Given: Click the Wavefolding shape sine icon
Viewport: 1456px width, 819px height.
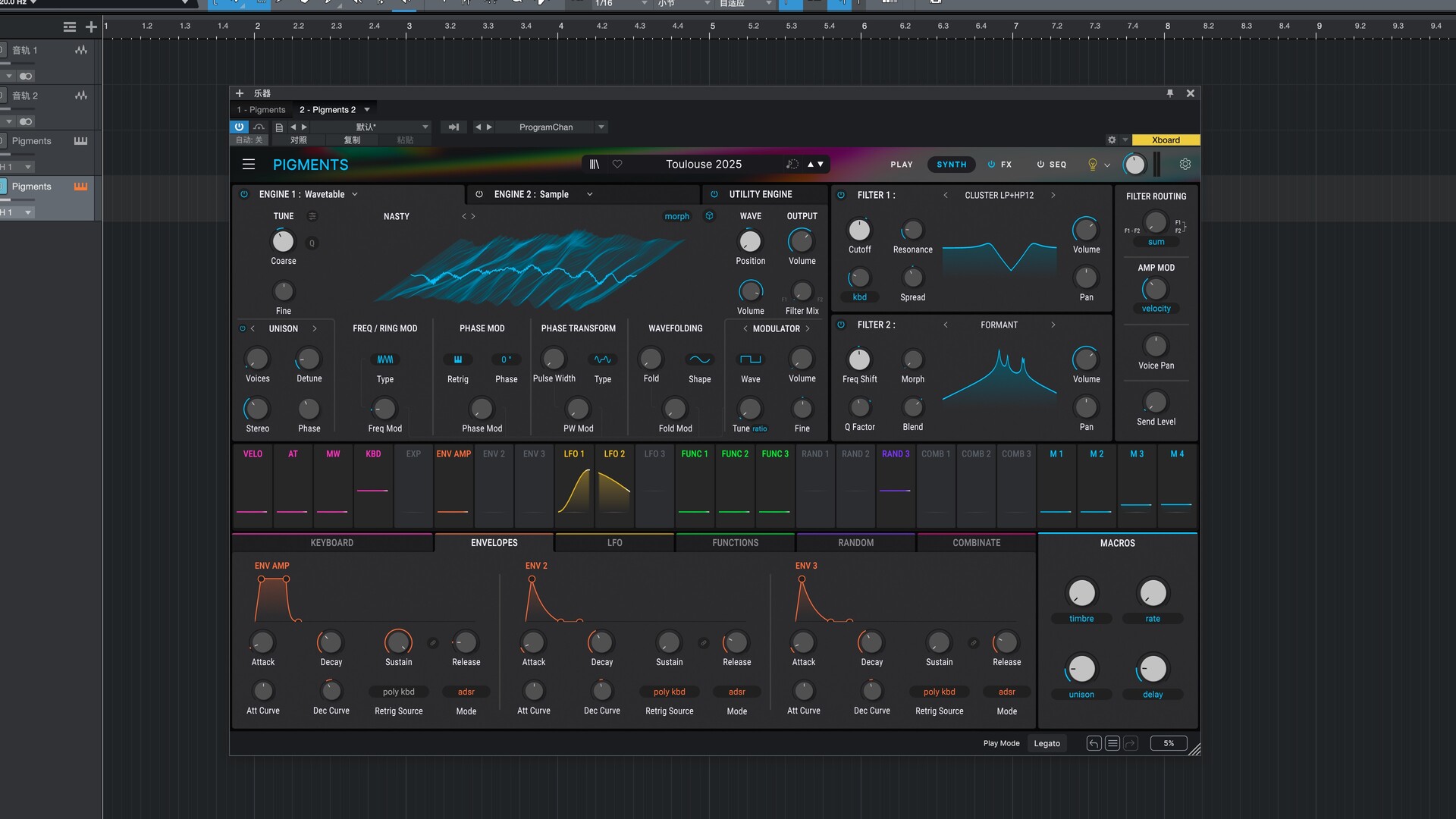Looking at the screenshot, I should coord(699,359).
